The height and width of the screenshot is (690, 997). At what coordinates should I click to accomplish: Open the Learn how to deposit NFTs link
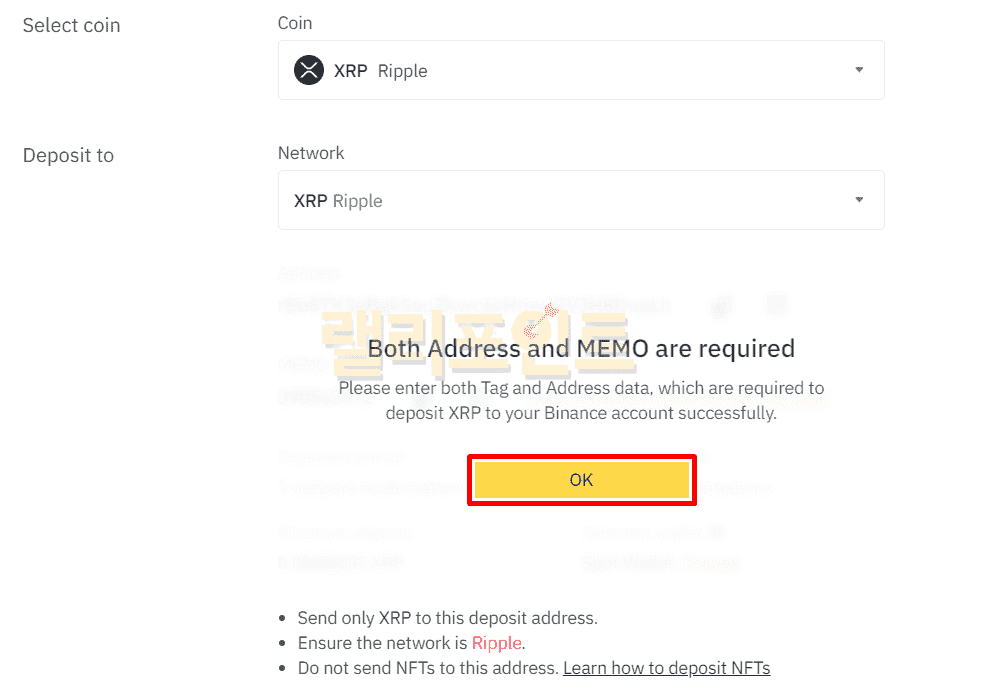(x=666, y=668)
